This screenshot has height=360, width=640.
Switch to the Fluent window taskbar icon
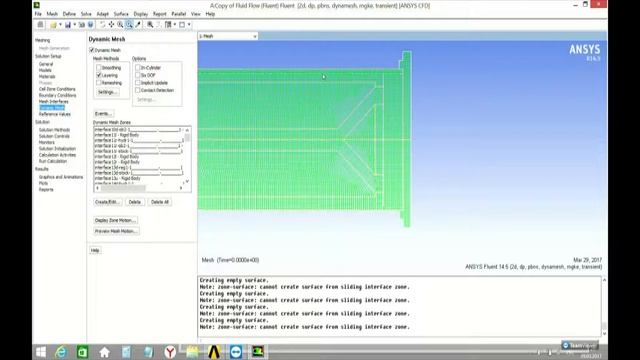tap(258, 352)
